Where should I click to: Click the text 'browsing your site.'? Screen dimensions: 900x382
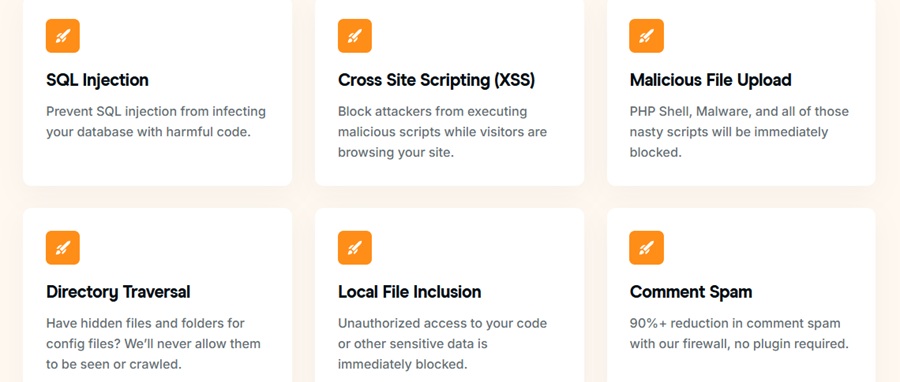point(395,154)
